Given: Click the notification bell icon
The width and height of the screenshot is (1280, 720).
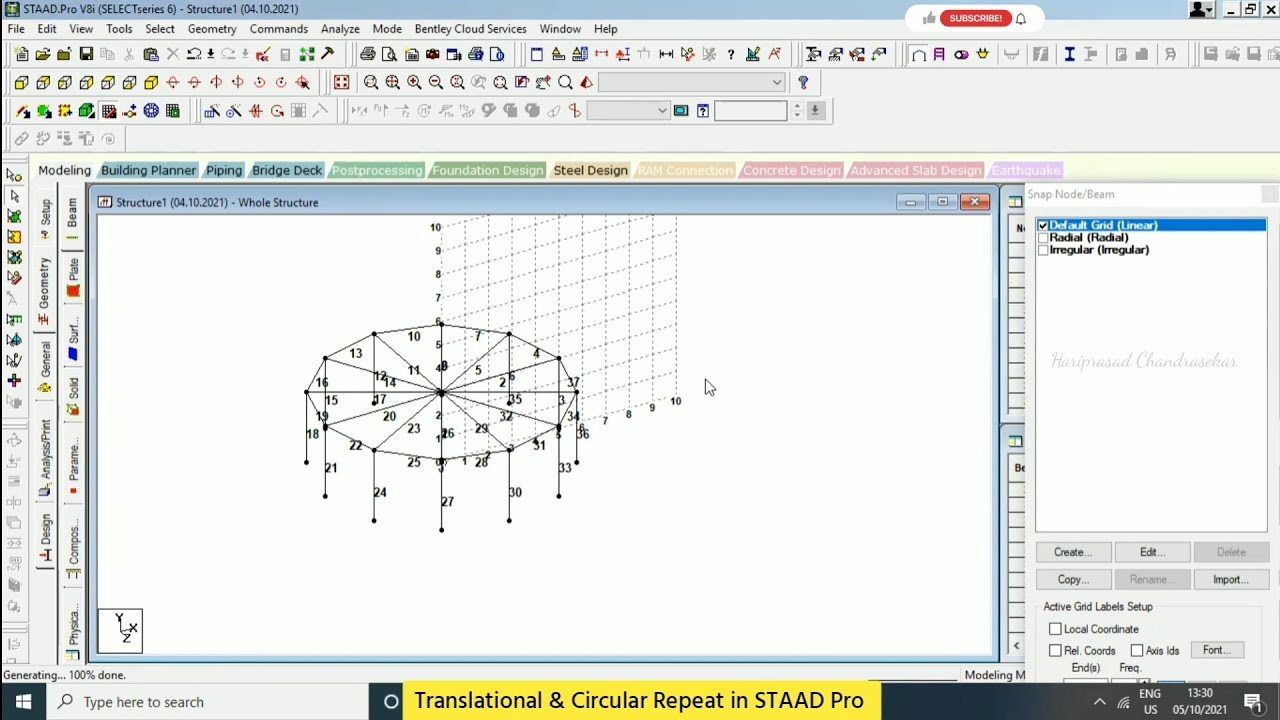Looking at the screenshot, I should tap(1021, 18).
